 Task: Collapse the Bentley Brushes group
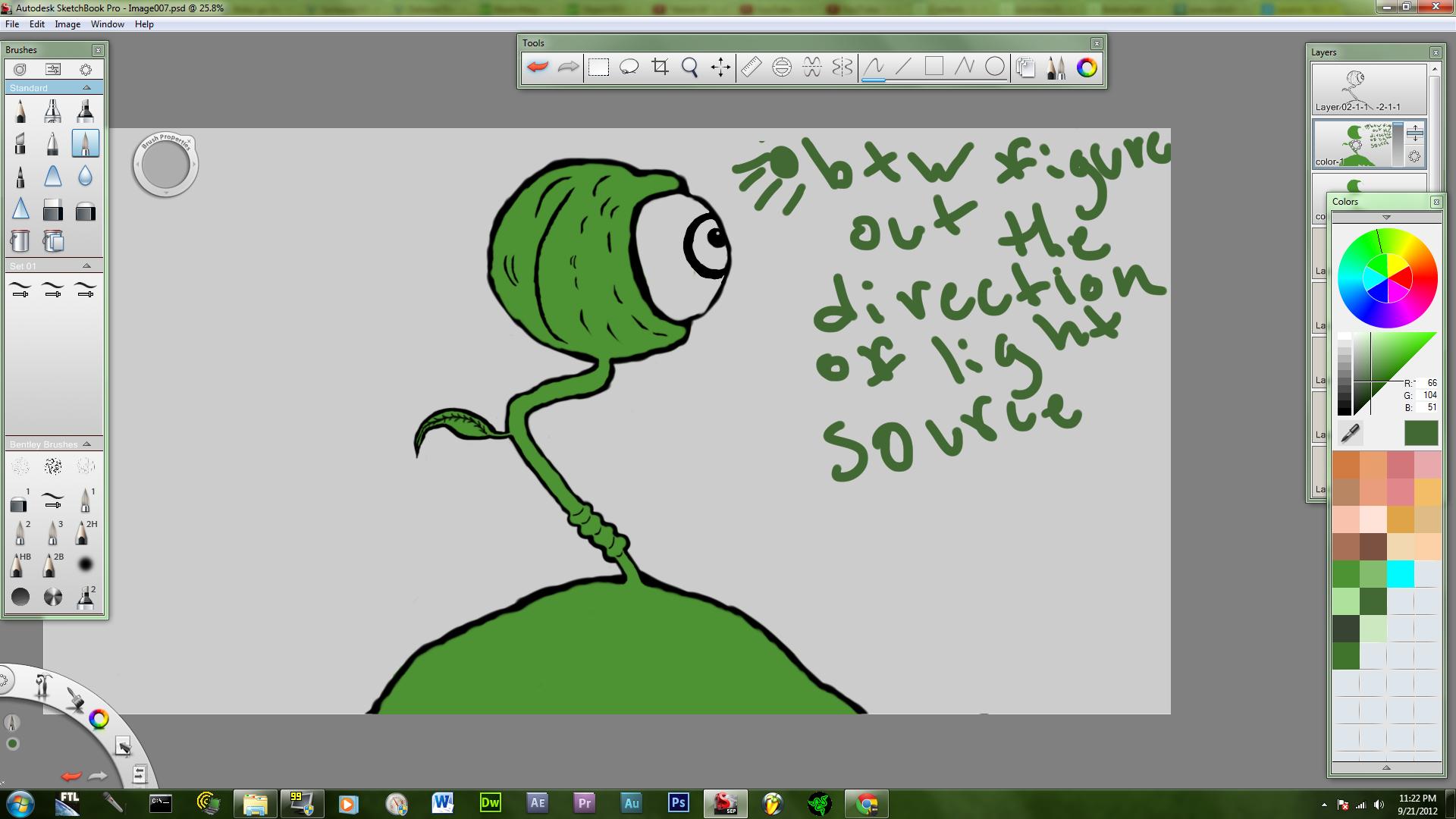[x=86, y=444]
